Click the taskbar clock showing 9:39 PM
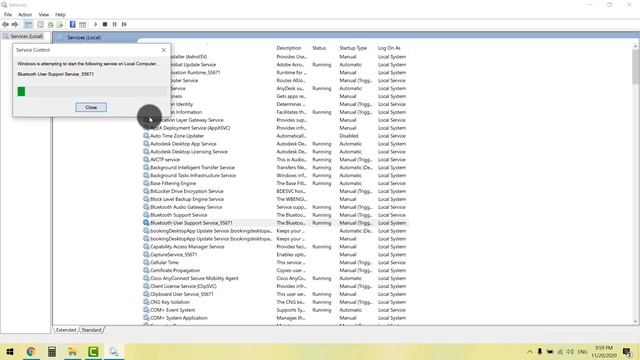Image resolution: width=640 pixels, height=360 pixels. coord(604,351)
